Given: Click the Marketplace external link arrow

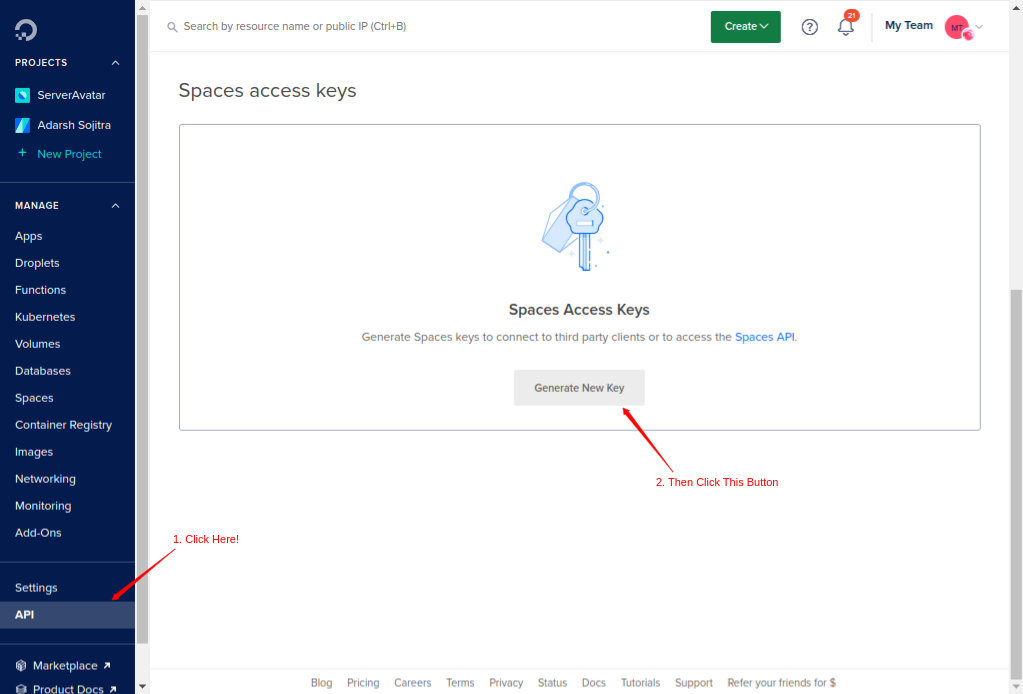Looking at the screenshot, I should (x=107, y=665).
